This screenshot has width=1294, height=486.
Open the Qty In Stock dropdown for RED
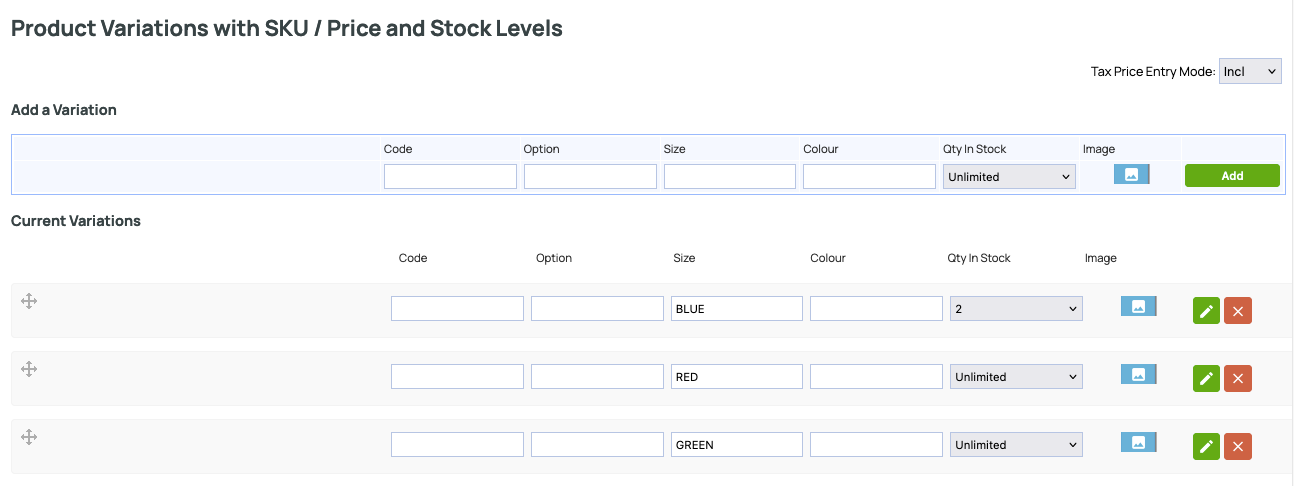1016,377
